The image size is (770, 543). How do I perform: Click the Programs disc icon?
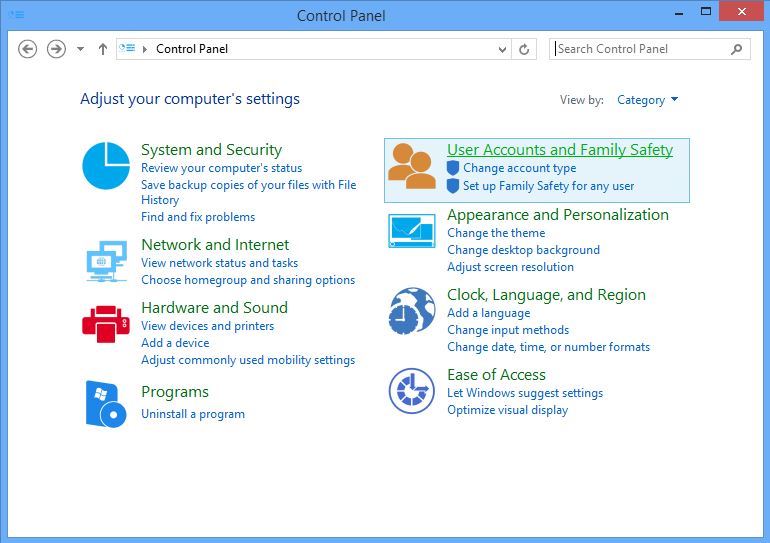[x=106, y=404]
